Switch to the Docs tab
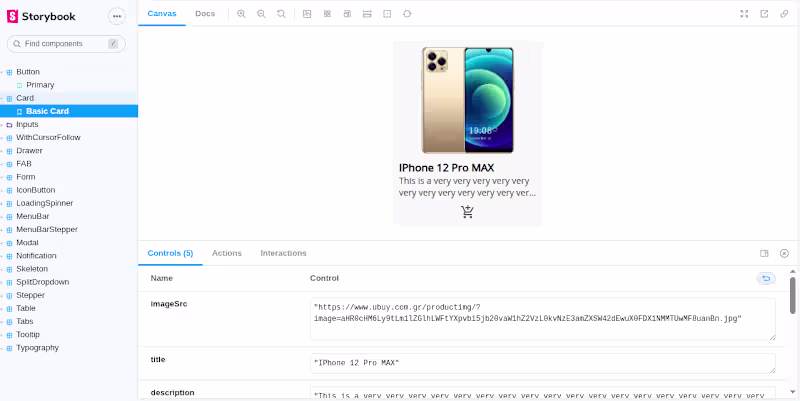This screenshot has width=800, height=401. 205,14
